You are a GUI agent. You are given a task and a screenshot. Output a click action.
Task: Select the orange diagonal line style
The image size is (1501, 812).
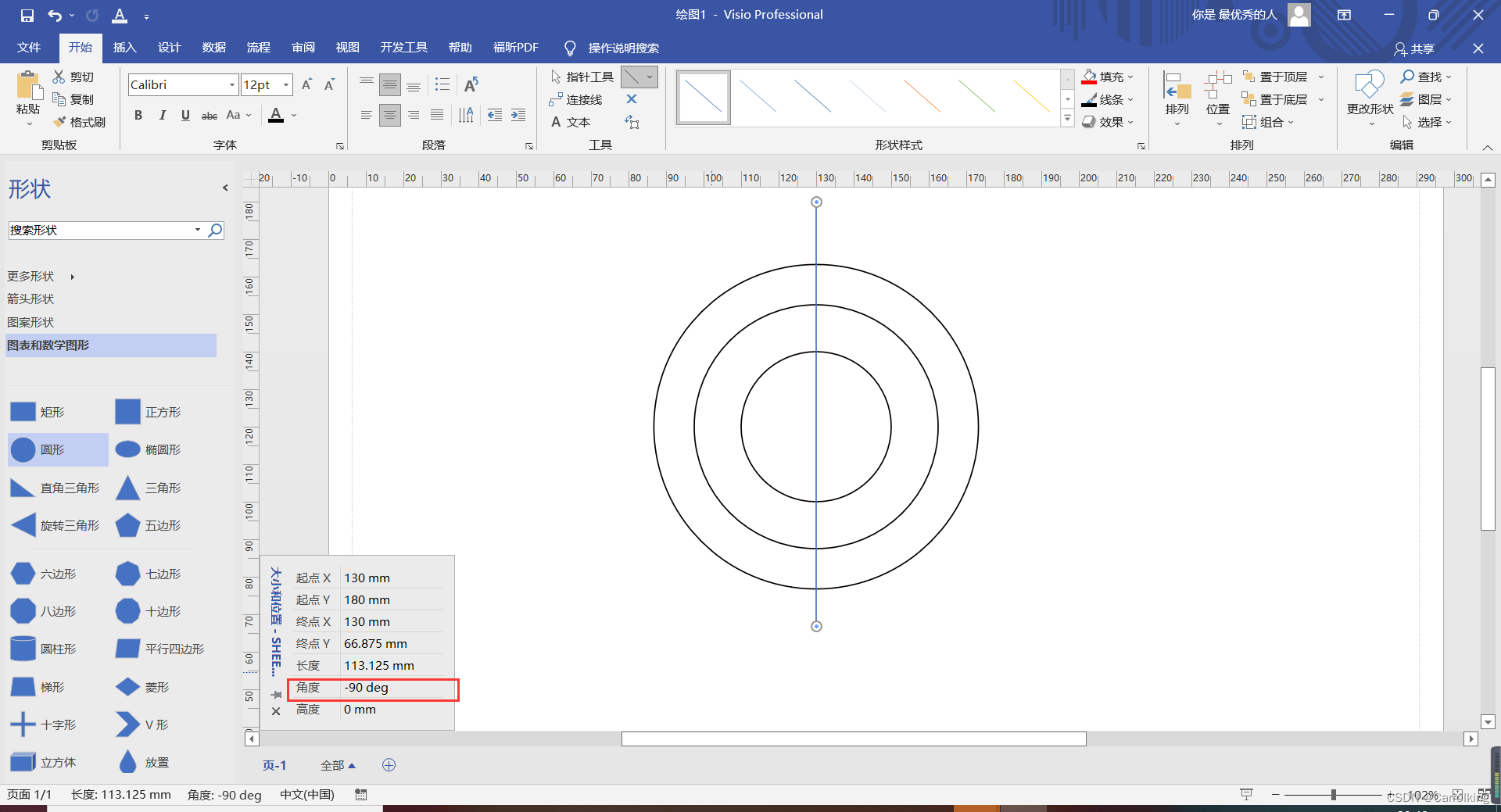click(922, 96)
